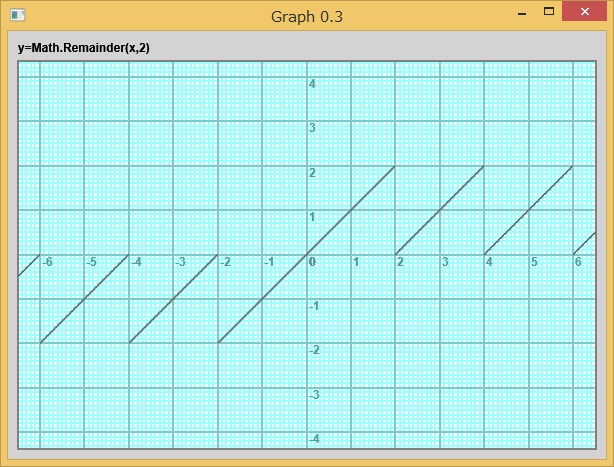Click y-axis label 4 at the top

tap(312, 84)
